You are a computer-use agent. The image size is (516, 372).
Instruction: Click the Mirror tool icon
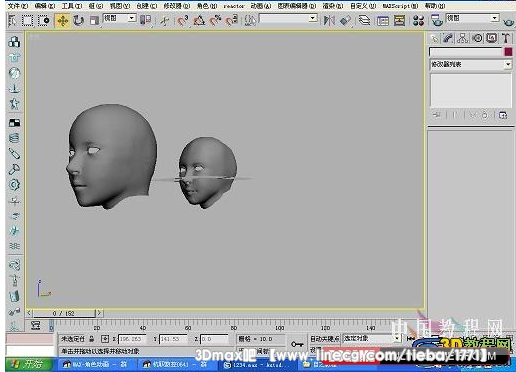pyautogui.click(x=329, y=20)
